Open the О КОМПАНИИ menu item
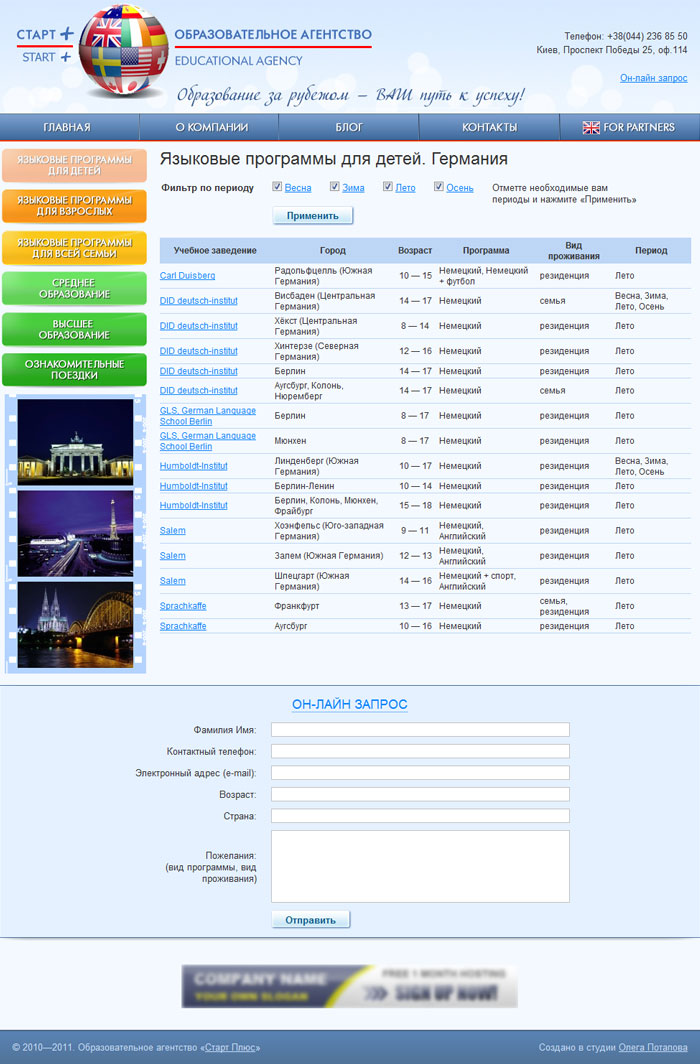This screenshot has width=700, height=1064. (212, 128)
